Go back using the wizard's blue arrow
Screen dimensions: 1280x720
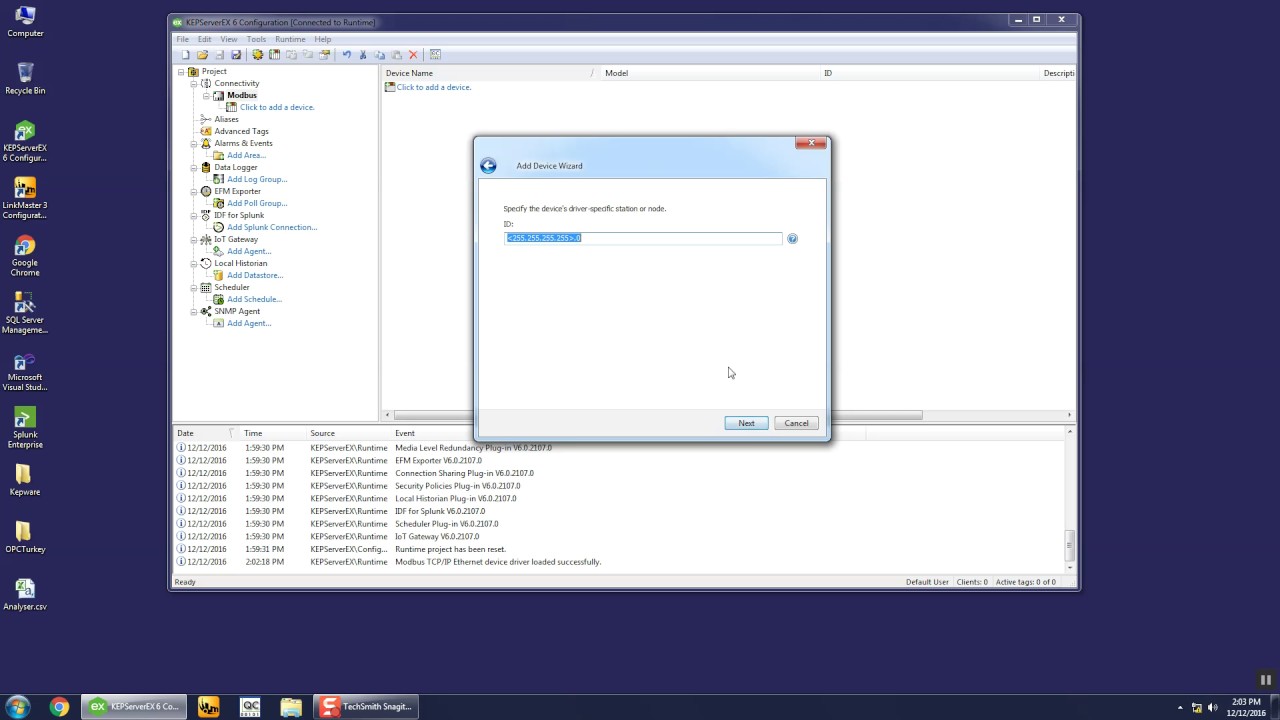coord(488,166)
